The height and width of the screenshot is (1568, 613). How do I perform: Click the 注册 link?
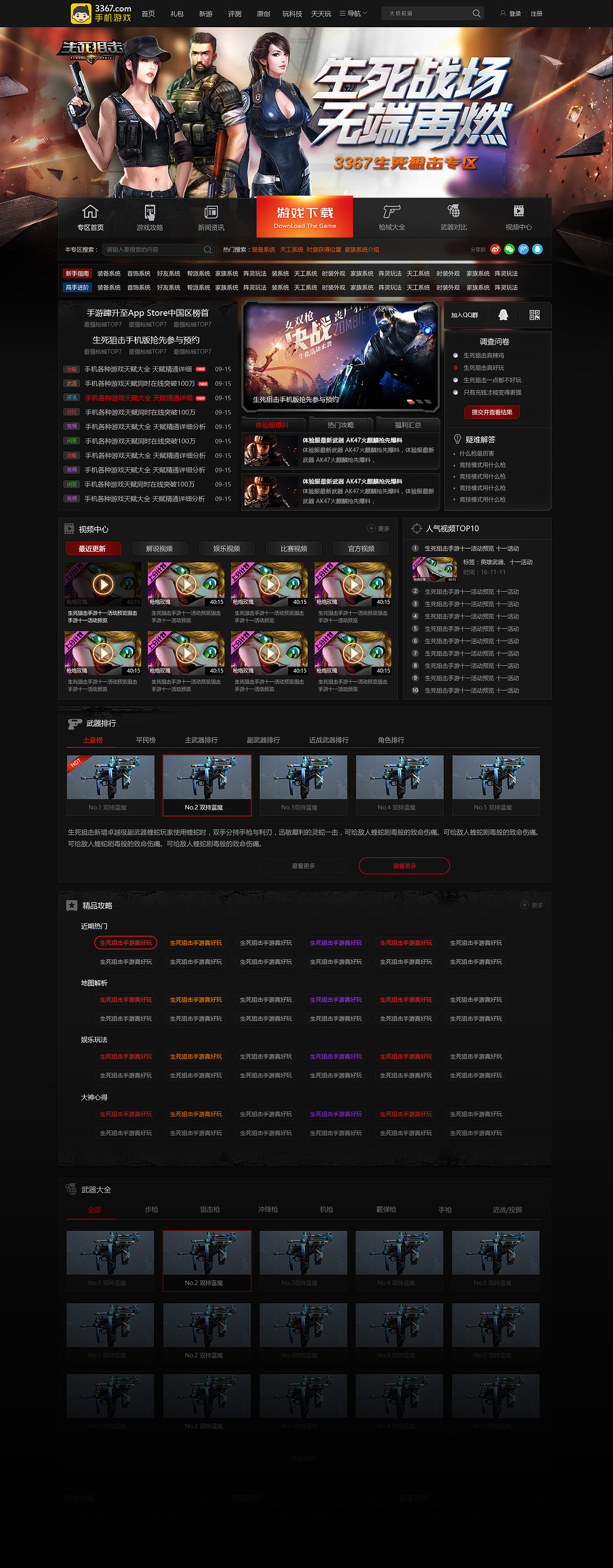point(536,13)
